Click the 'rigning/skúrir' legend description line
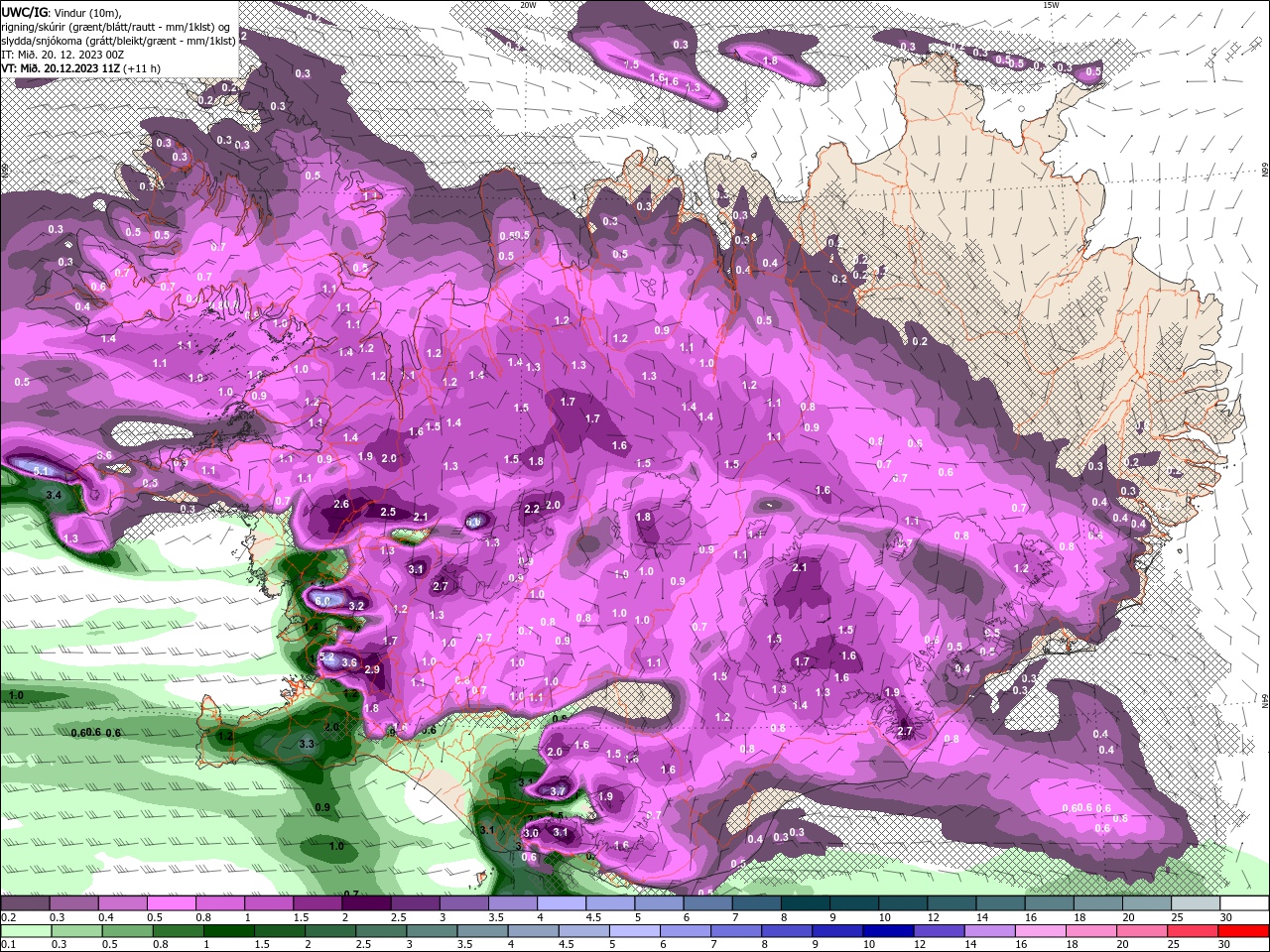Viewport: 1270px width, 952px height. pos(115,27)
